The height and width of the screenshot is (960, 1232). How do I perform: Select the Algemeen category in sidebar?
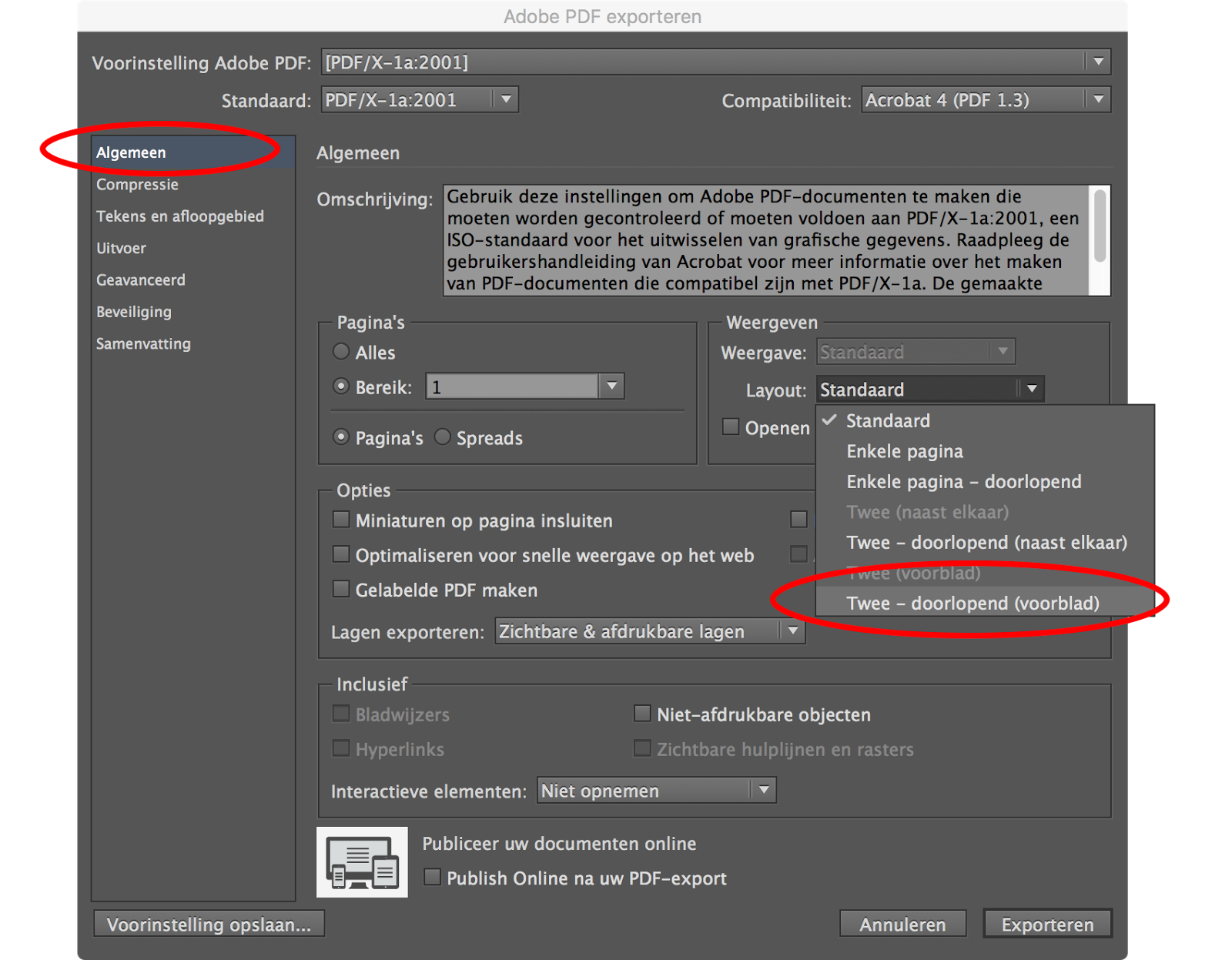coord(193,152)
